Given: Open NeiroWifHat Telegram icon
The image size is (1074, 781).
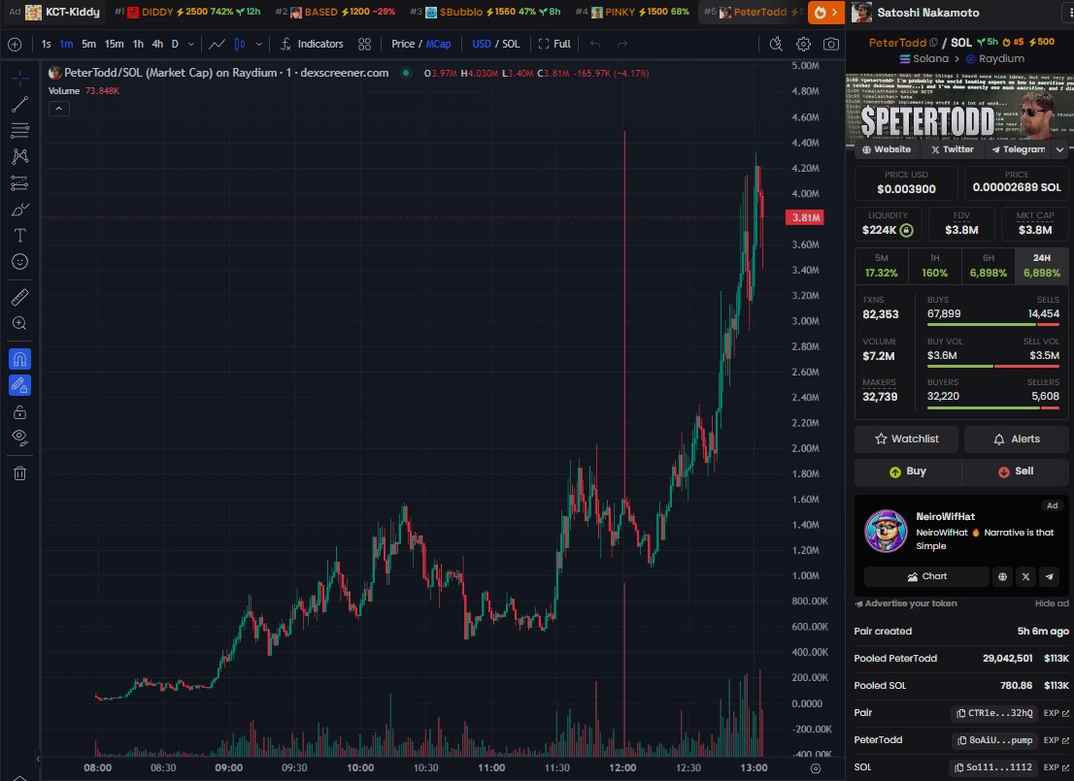Looking at the screenshot, I should 1049,577.
